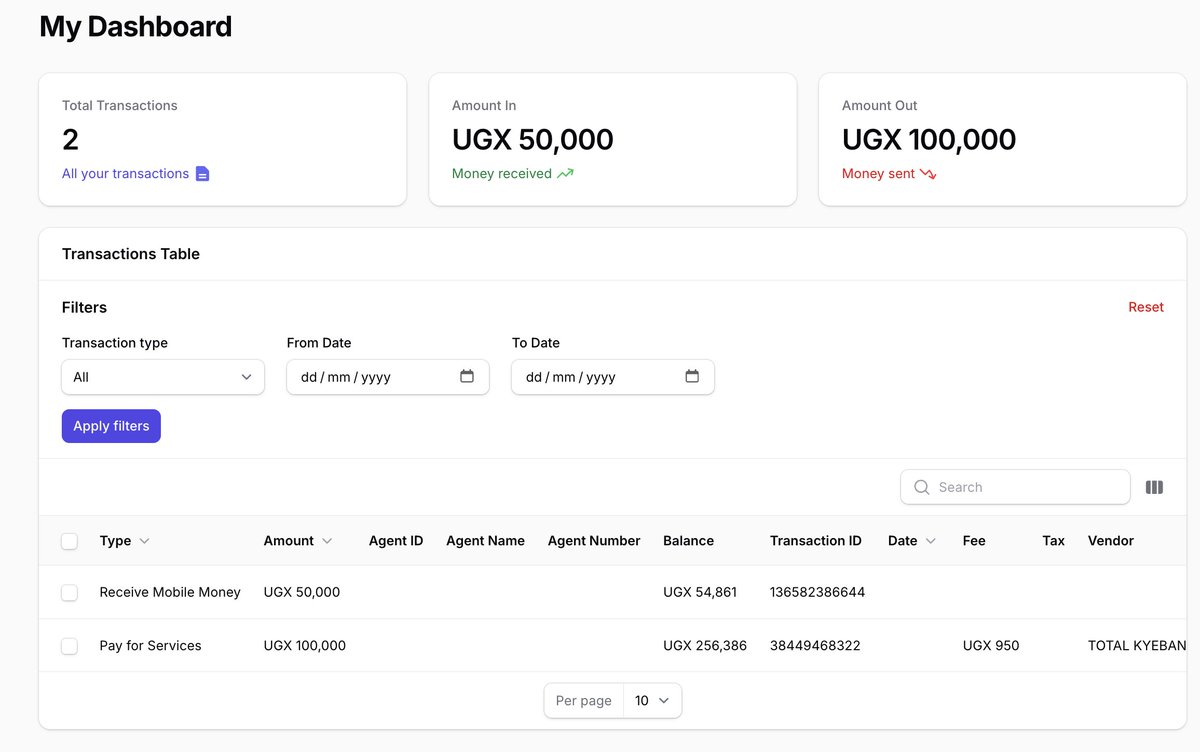Click the UGX 100,000 amount in the table
1200x752 pixels.
click(x=305, y=646)
